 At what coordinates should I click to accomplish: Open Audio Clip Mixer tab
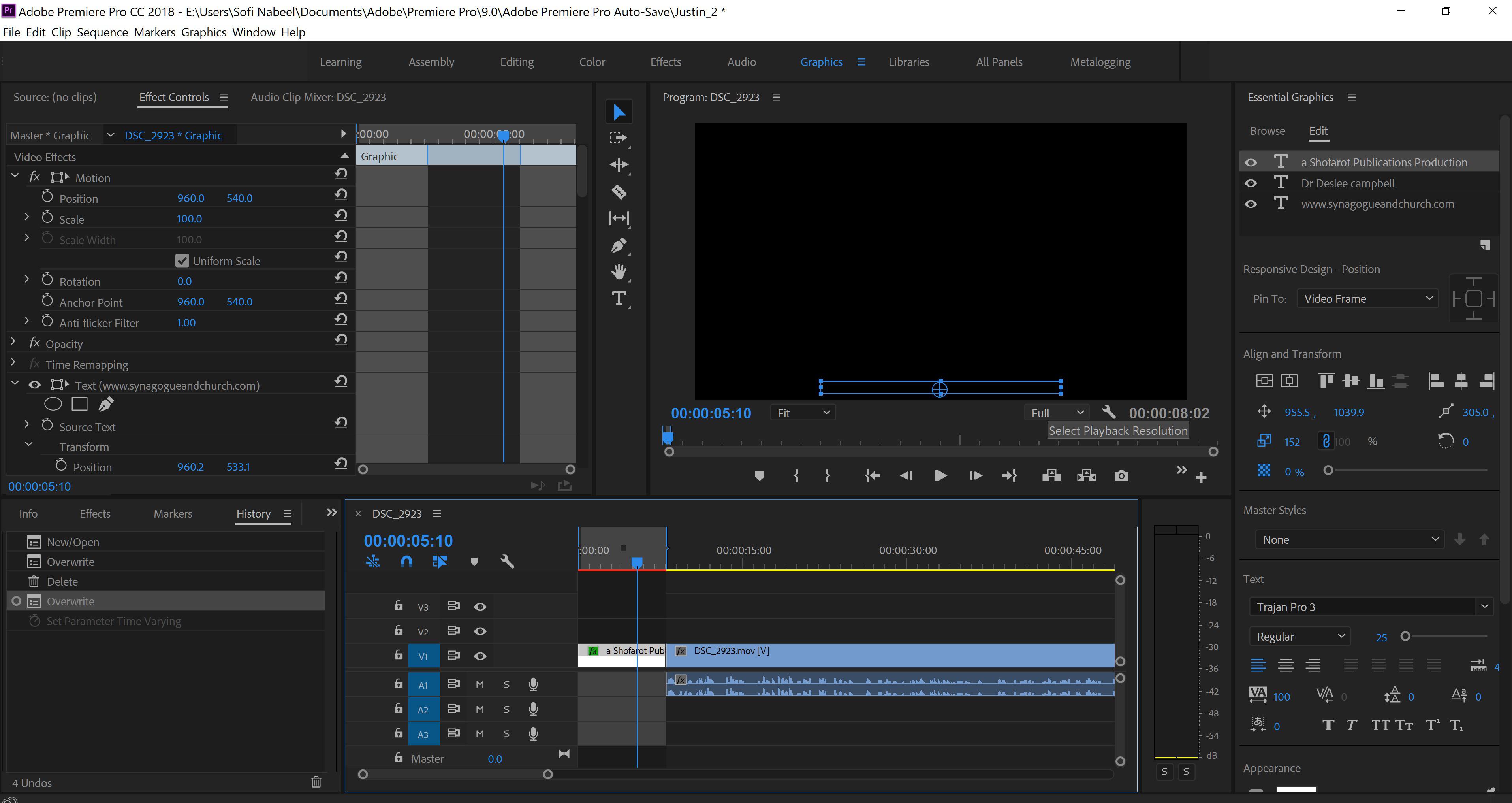coord(318,97)
